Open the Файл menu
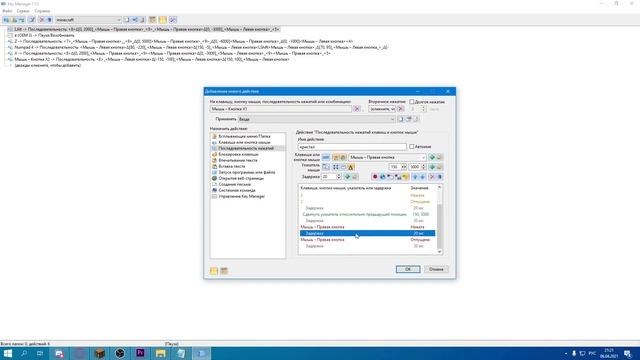 pos(7,11)
